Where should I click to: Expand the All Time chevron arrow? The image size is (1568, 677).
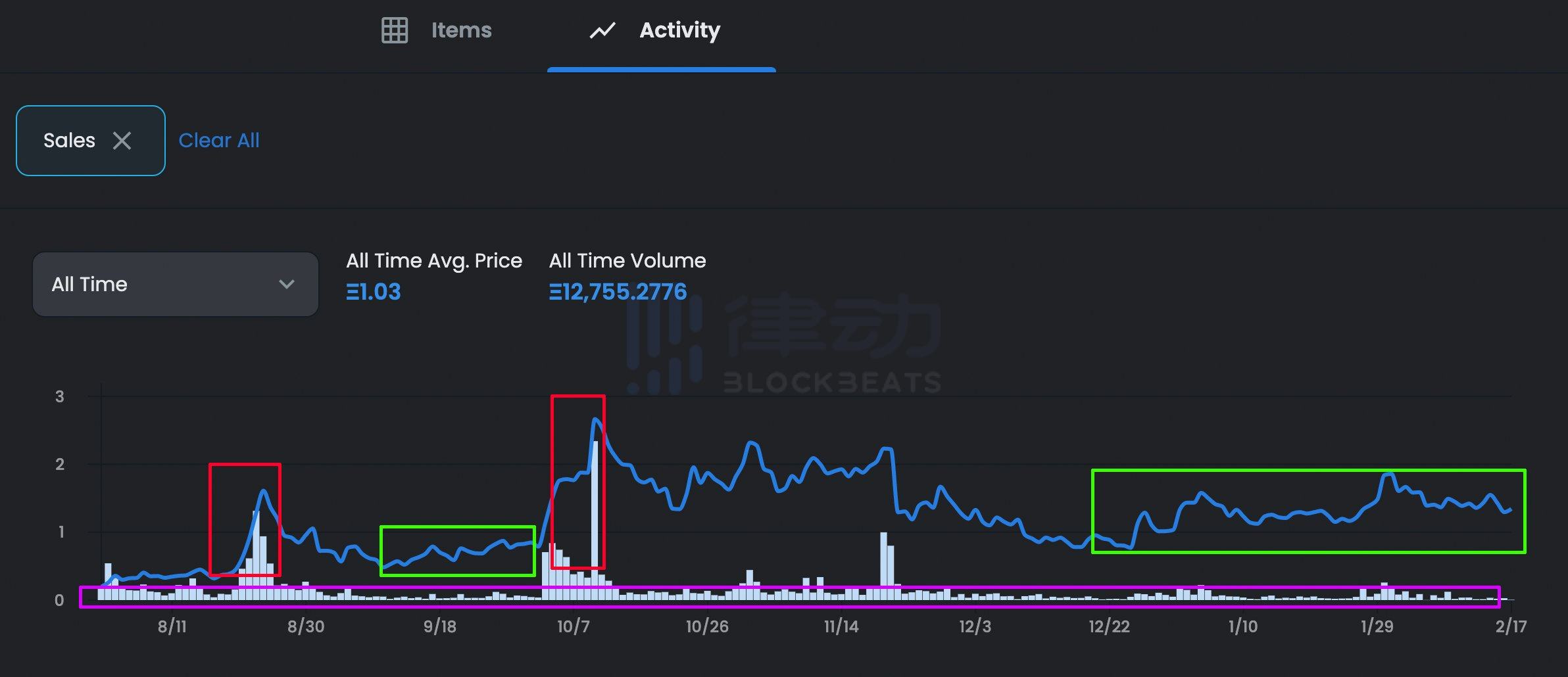click(286, 285)
